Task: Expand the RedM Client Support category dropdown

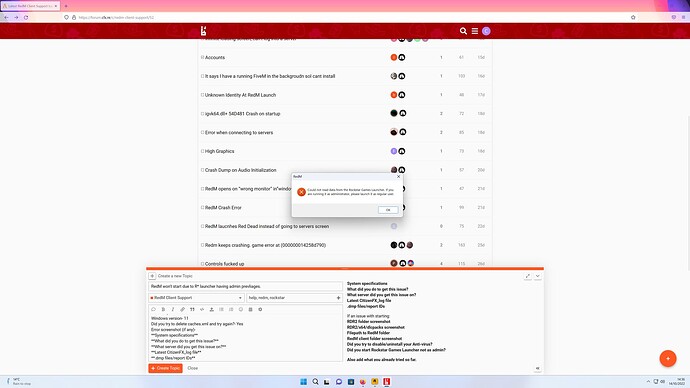Action: (196, 298)
